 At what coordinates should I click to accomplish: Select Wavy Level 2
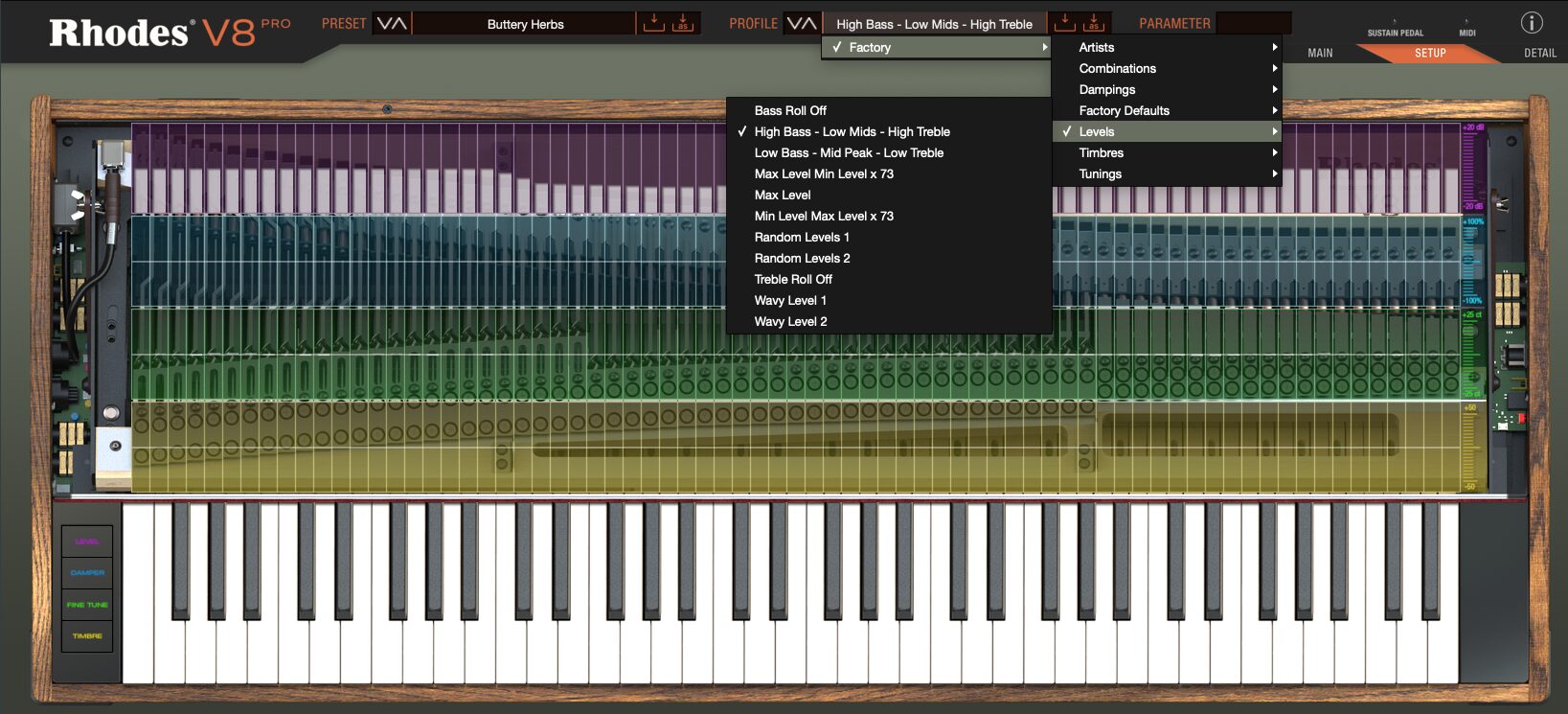point(889,321)
